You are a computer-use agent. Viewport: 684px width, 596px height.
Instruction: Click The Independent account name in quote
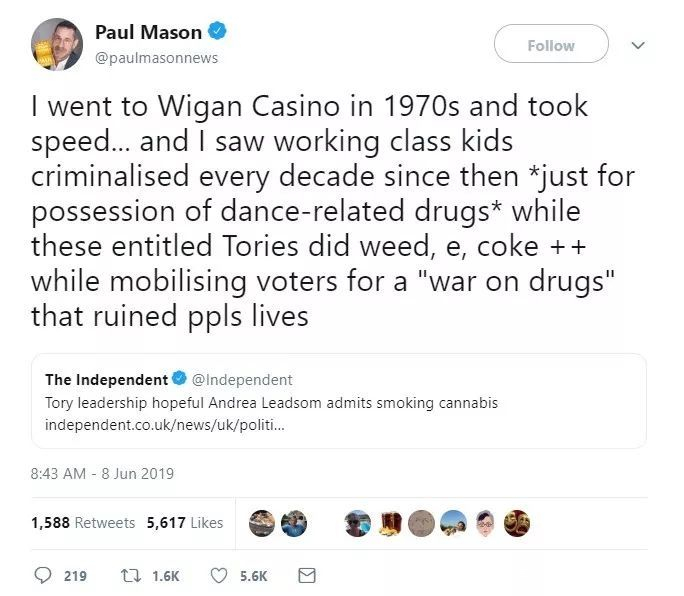[x=107, y=380]
